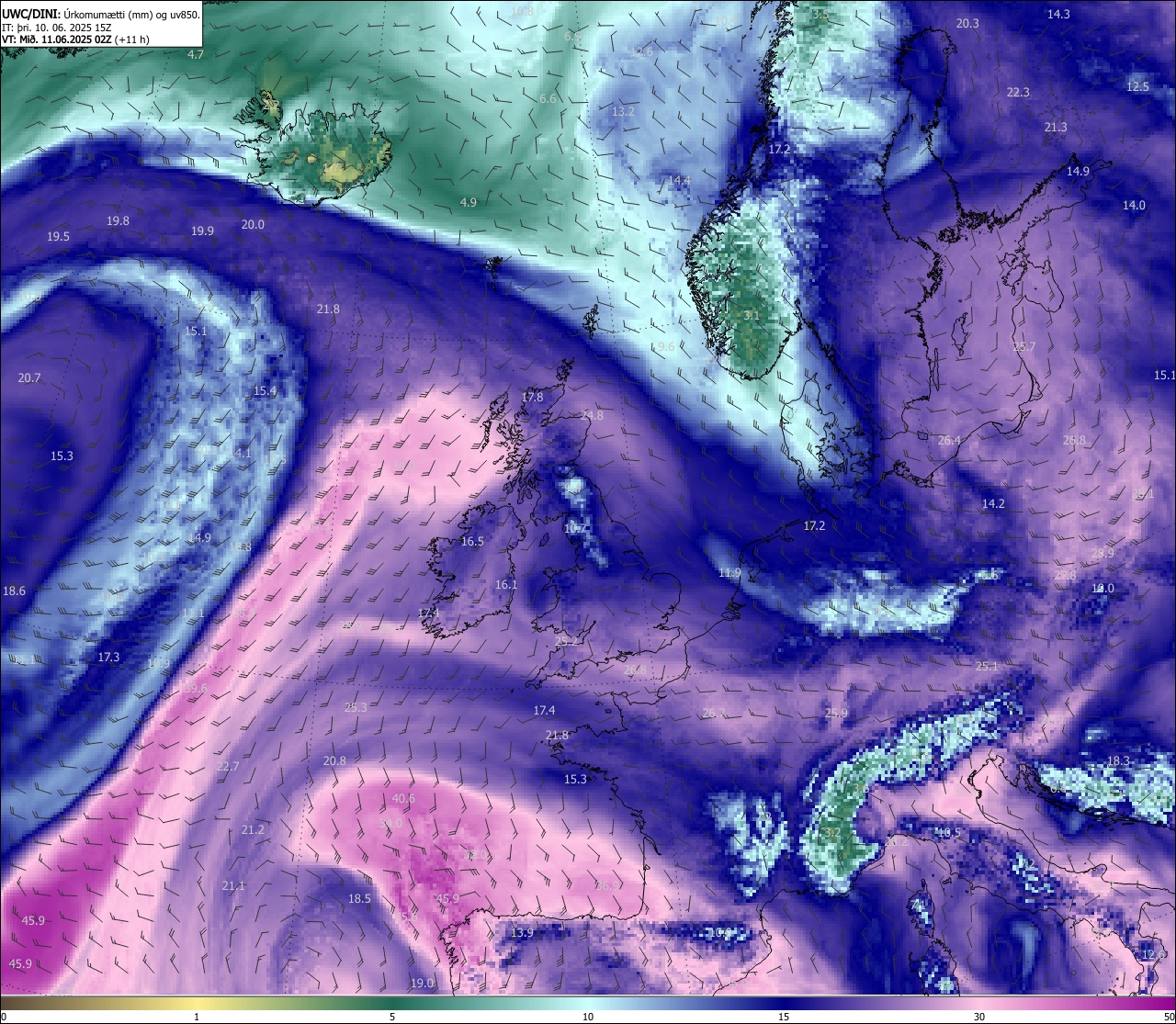Click the 20.8 map value
Screen dimensions: 1176x1024
334,761
